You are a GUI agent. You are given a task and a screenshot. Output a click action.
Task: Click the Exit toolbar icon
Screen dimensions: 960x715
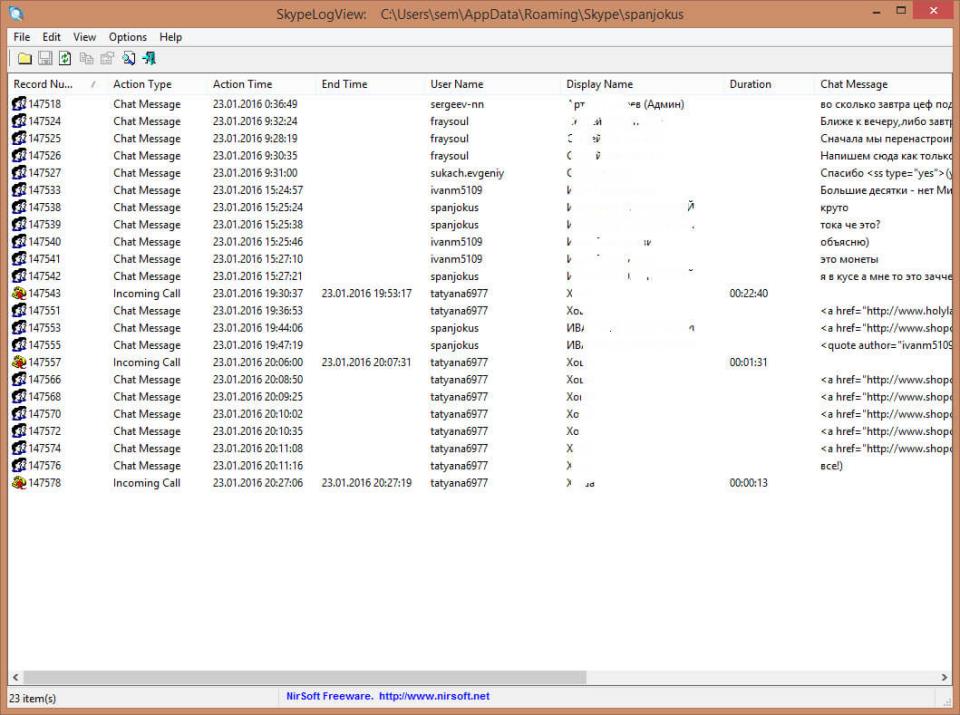coord(149,59)
